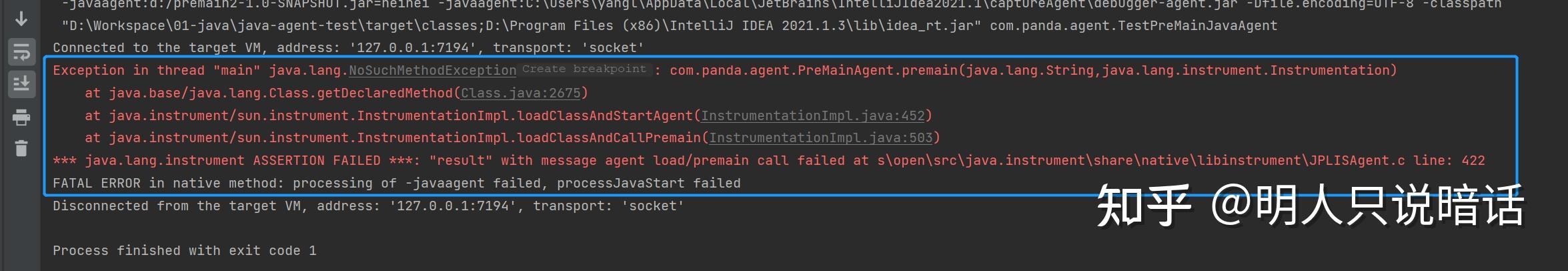Image resolution: width=1568 pixels, height=271 pixels.
Task: Open the InstrumentationImpl.java:503 link
Action: tap(820, 138)
